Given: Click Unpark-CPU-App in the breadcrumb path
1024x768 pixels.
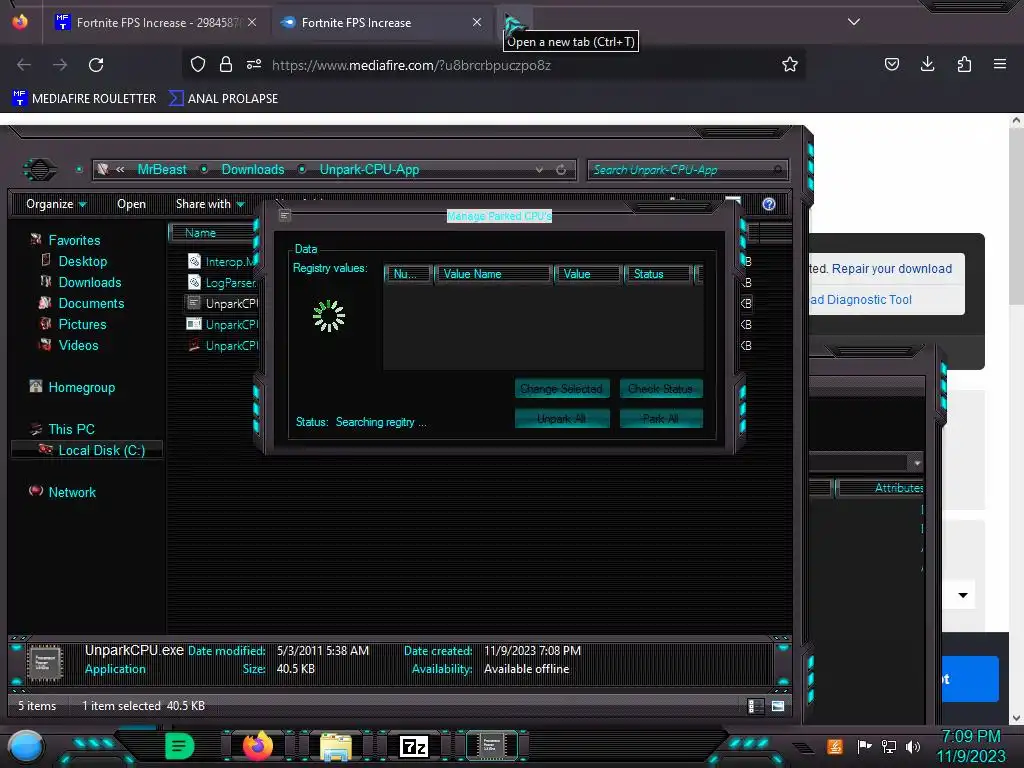Looking at the screenshot, I should point(369,170).
